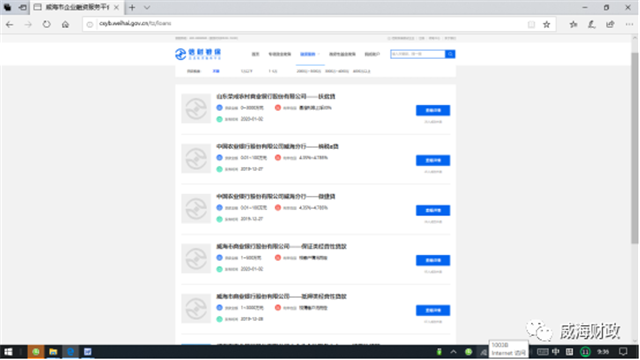Click the tabs you've set aside icon
Screen dimensions: 640x360
coord(8,7)
